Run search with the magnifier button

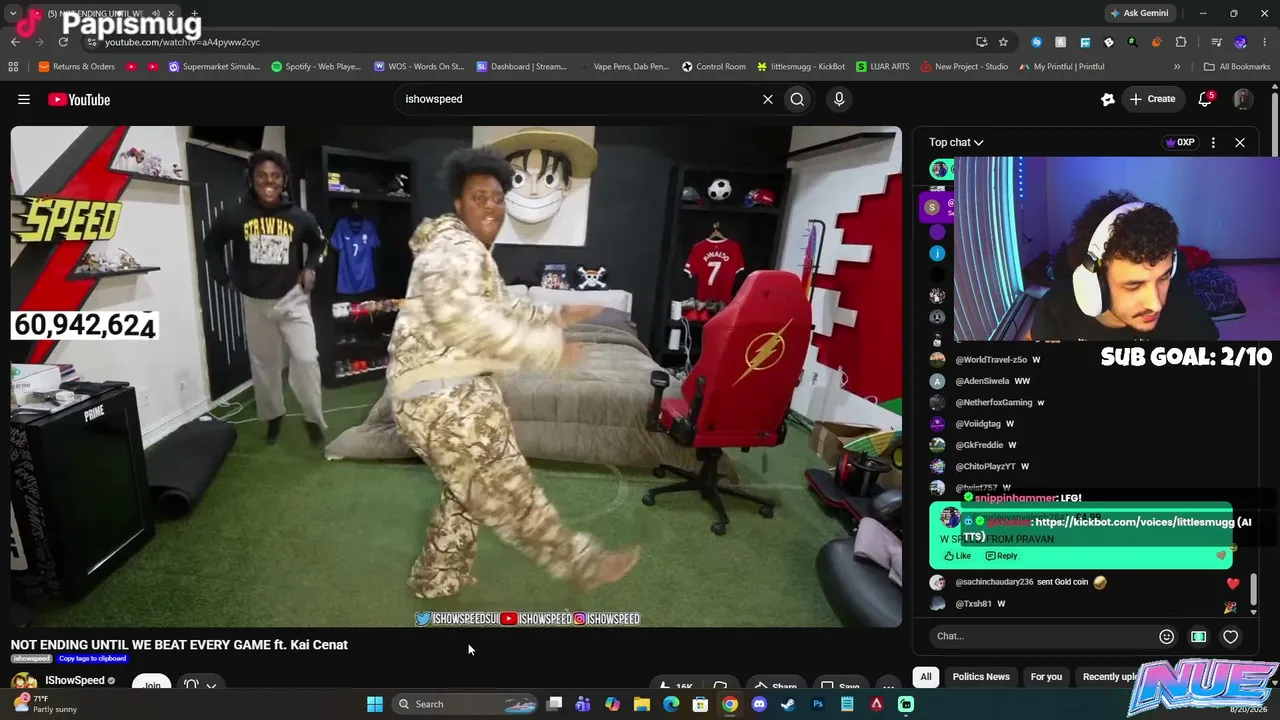[797, 99]
